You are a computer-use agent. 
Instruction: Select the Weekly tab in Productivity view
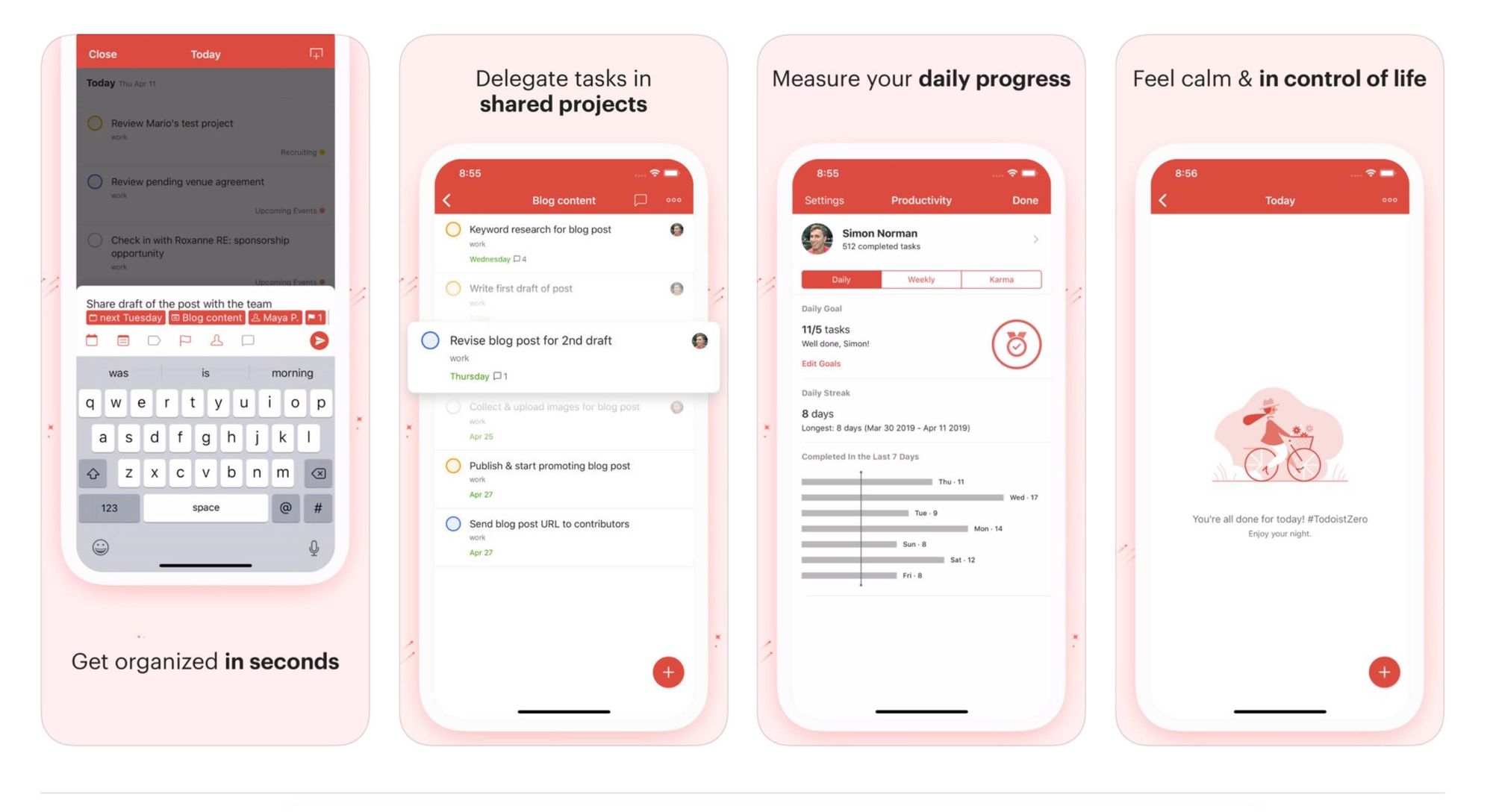pyautogui.click(x=919, y=279)
